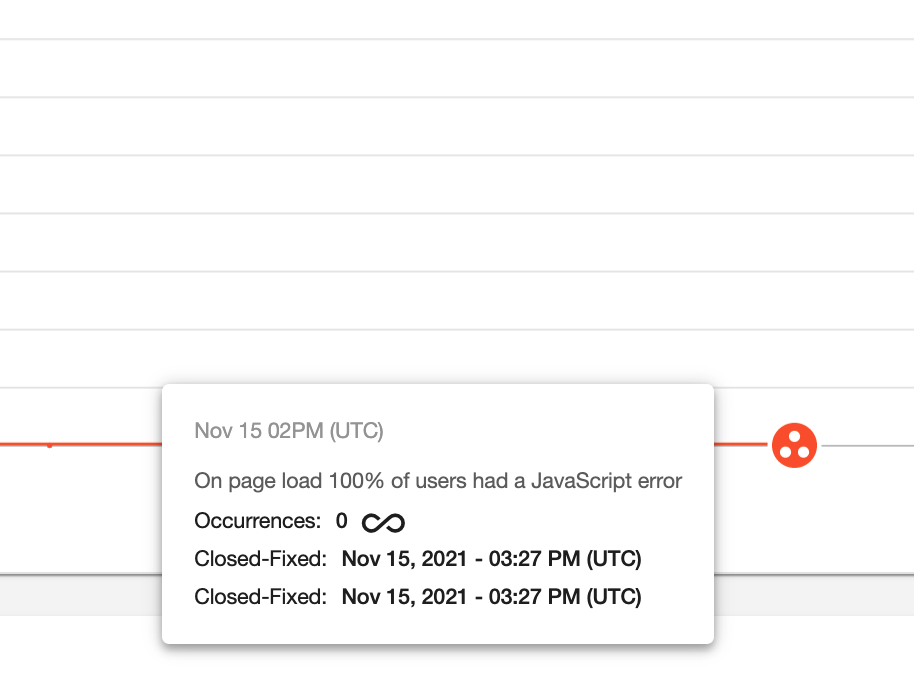Click orange line segment between tooltip and marker
914x688 pixels.
(x=741, y=443)
